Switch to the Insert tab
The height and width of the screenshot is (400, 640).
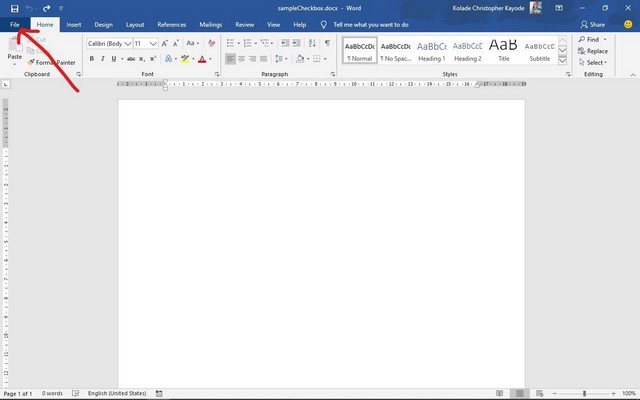(74, 24)
